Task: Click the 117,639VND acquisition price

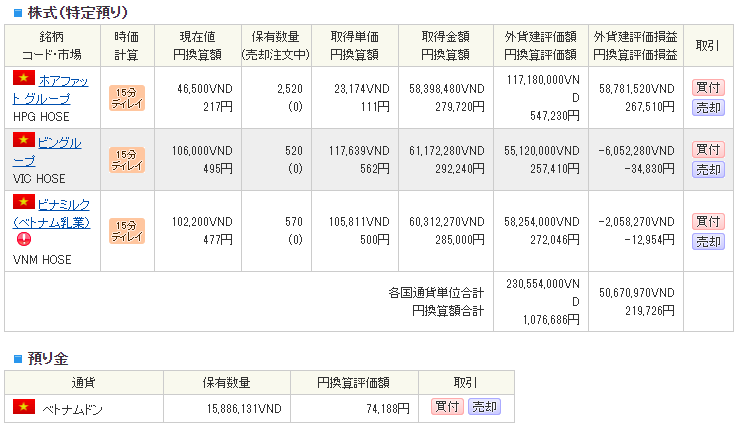Action: 359,151
